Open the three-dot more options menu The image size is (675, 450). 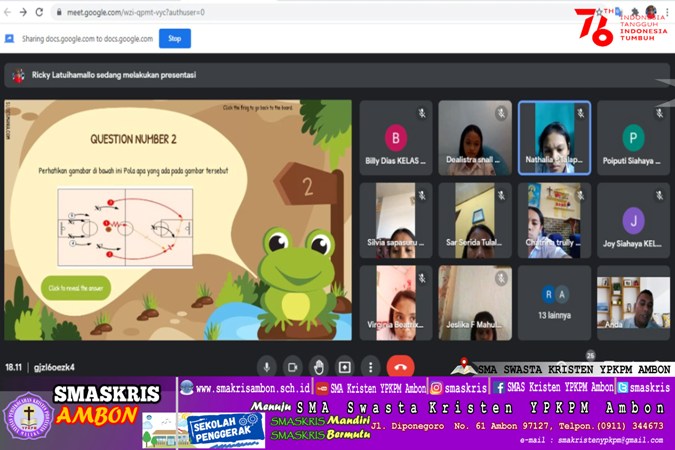pyautogui.click(x=371, y=367)
